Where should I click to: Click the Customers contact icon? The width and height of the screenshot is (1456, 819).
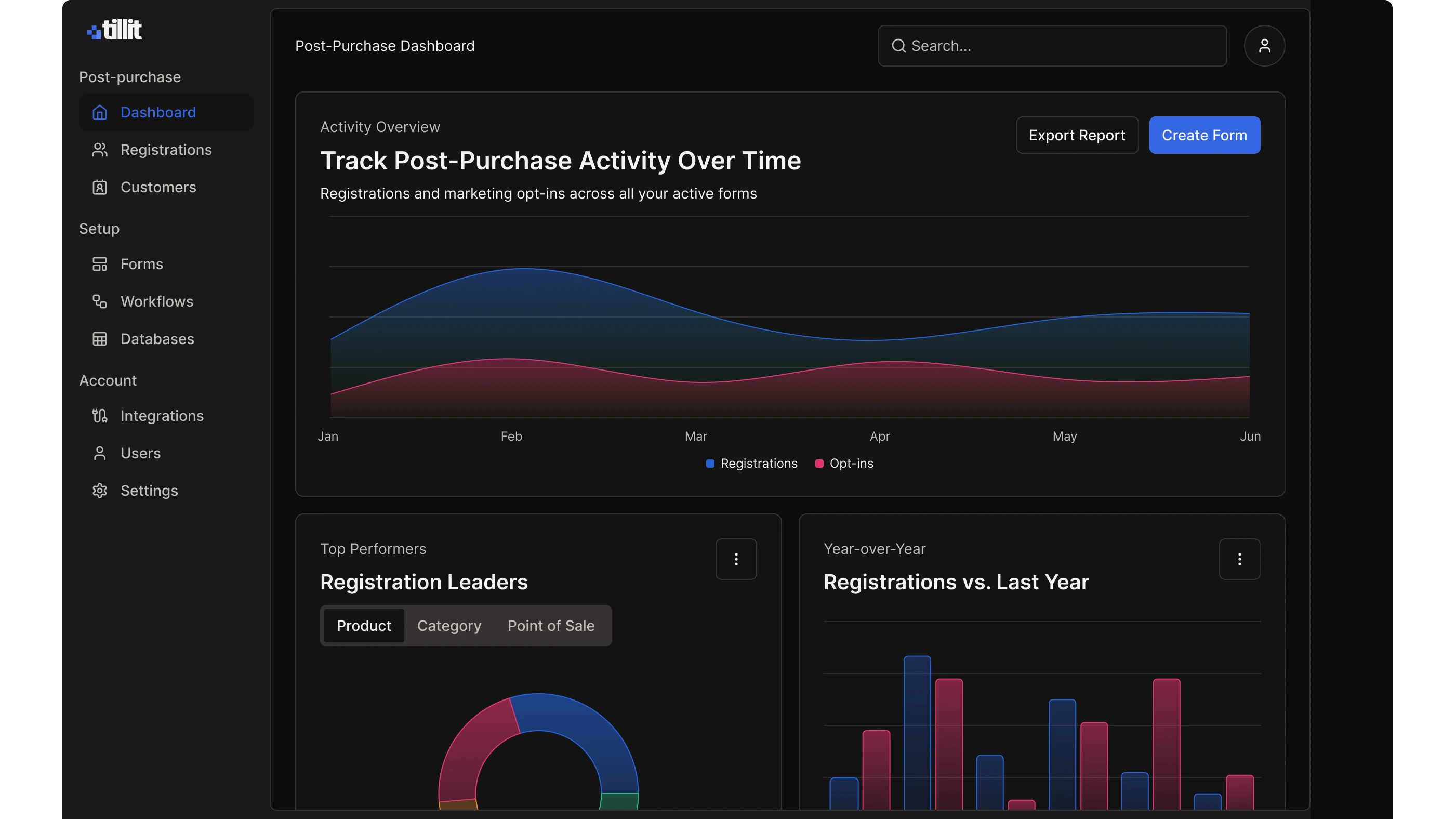tap(99, 187)
